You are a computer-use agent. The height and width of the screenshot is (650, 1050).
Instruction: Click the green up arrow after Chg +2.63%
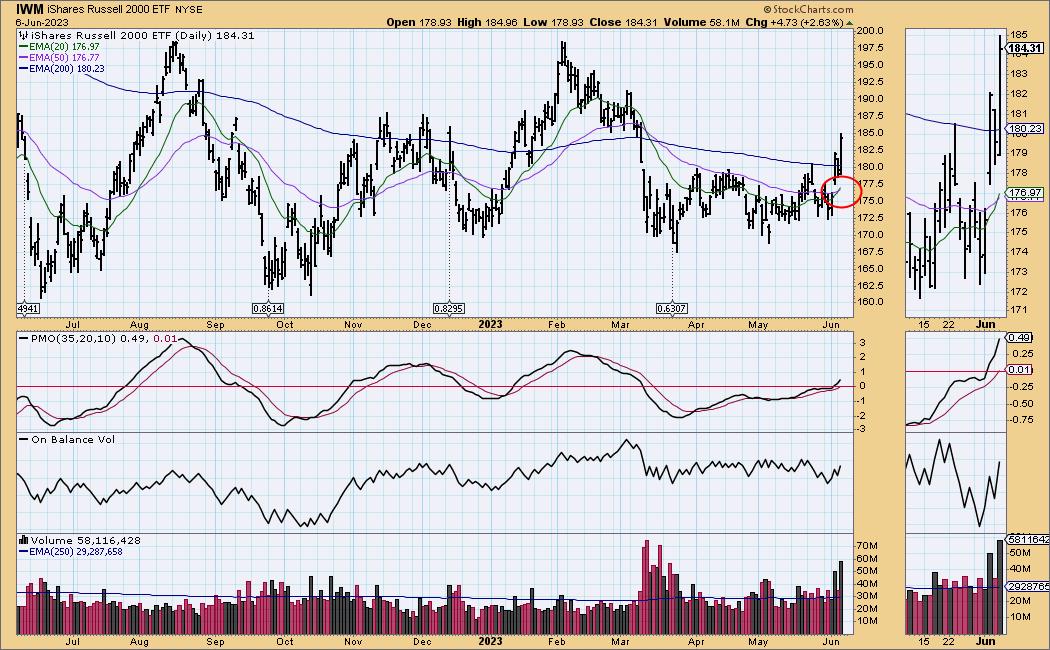[850, 23]
